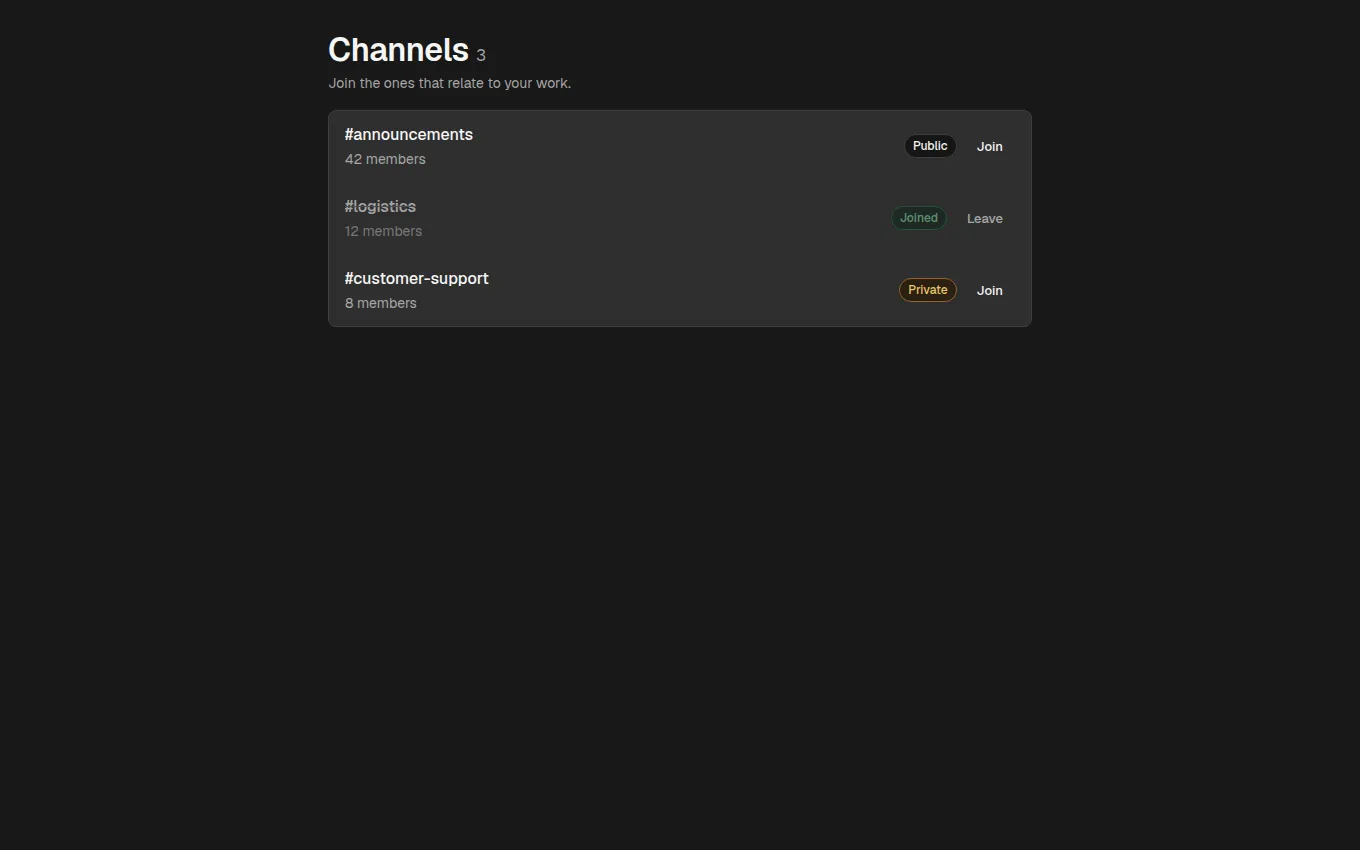Click the Private badge on #customer-support
Image resolution: width=1360 pixels, height=850 pixels.
(x=927, y=290)
